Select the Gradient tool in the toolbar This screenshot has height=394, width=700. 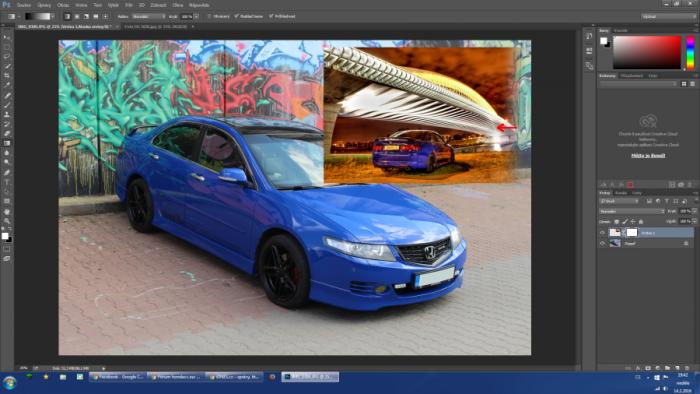[x=7, y=143]
